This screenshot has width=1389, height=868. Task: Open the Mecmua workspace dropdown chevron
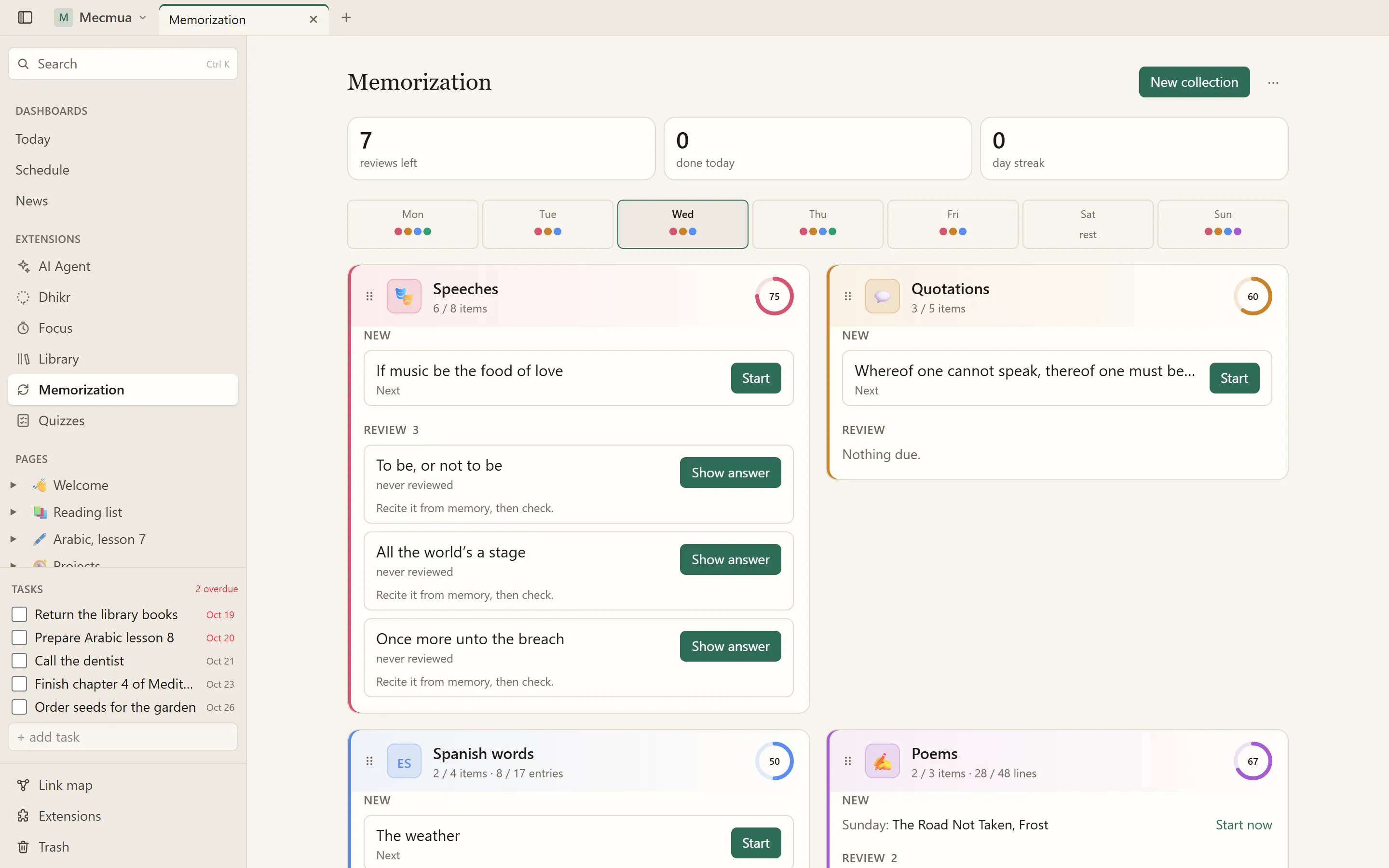click(x=143, y=18)
